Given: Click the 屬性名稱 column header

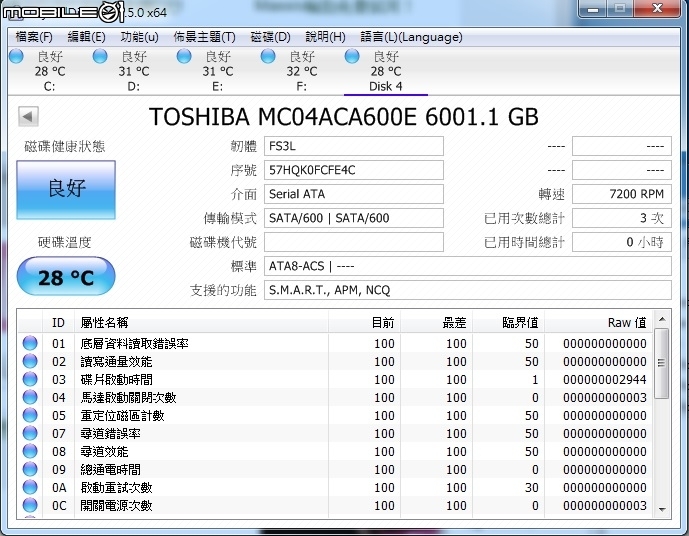Looking at the screenshot, I should click(201, 322).
